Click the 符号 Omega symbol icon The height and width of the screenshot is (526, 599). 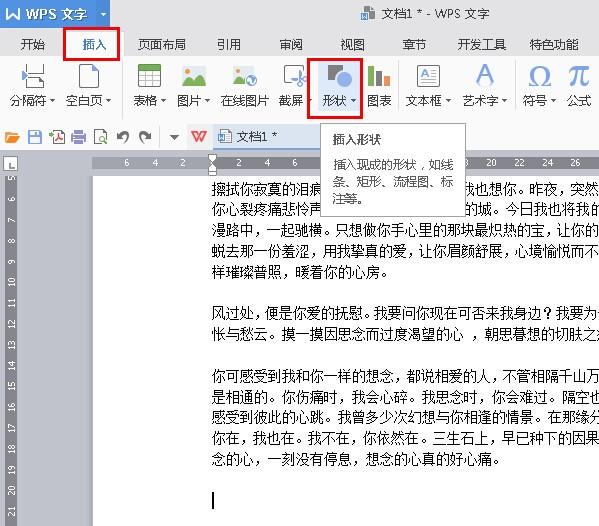(x=539, y=76)
